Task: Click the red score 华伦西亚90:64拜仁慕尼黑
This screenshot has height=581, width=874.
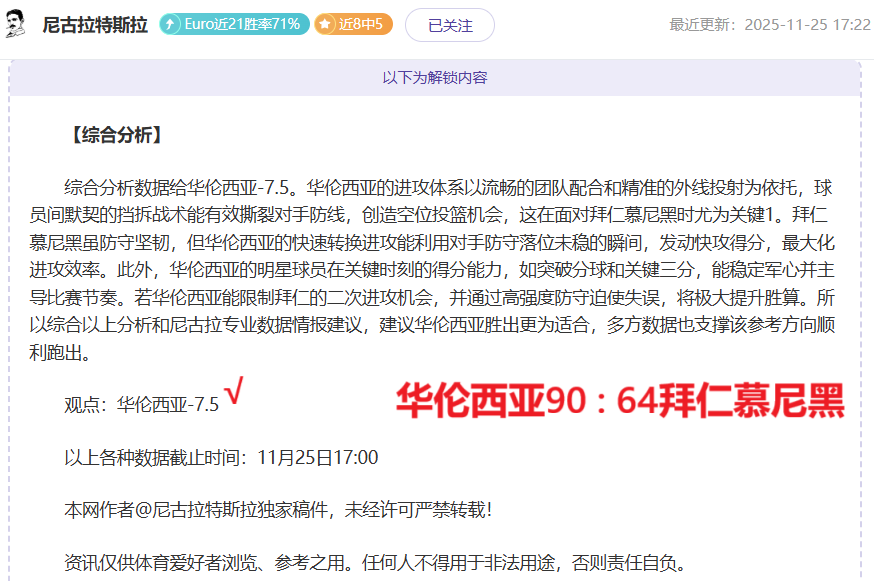Action: point(620,400)
